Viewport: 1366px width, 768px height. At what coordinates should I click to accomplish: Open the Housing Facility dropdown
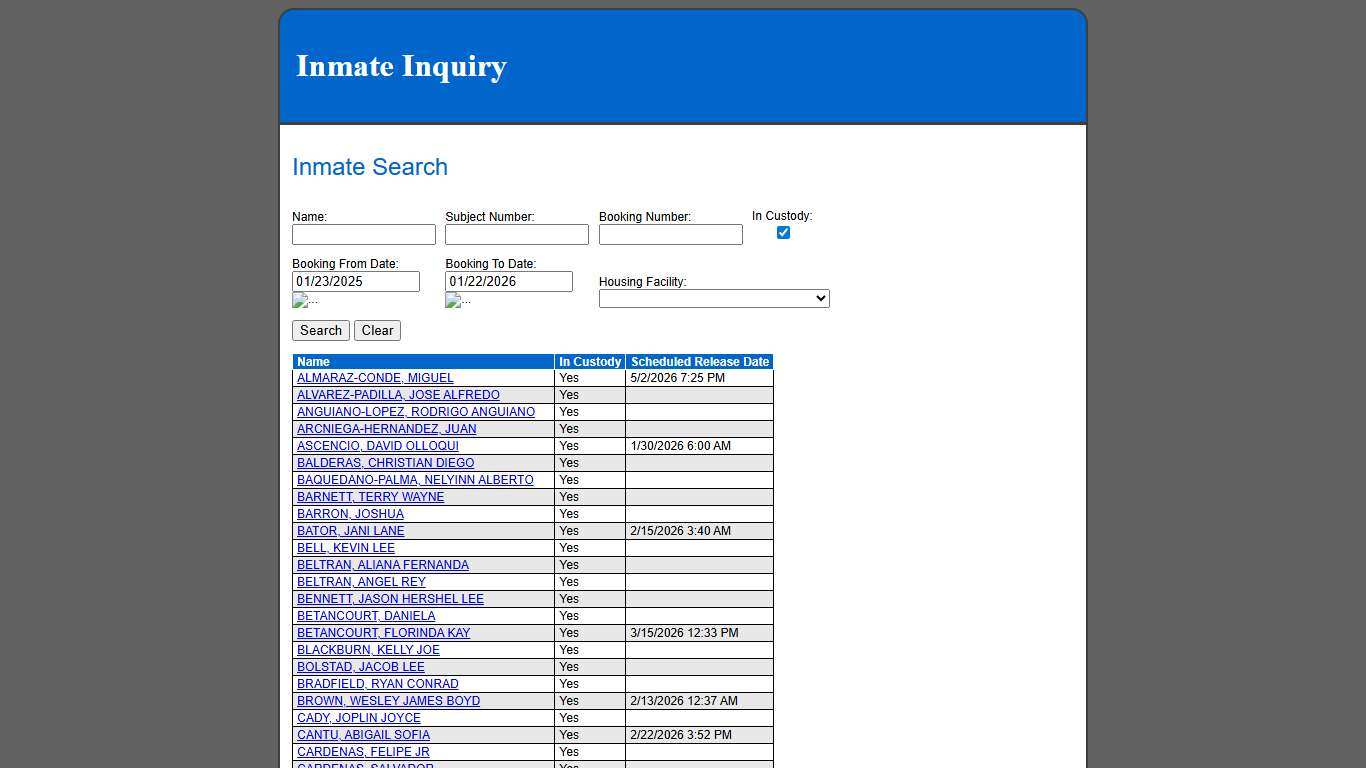click(713, 298)
